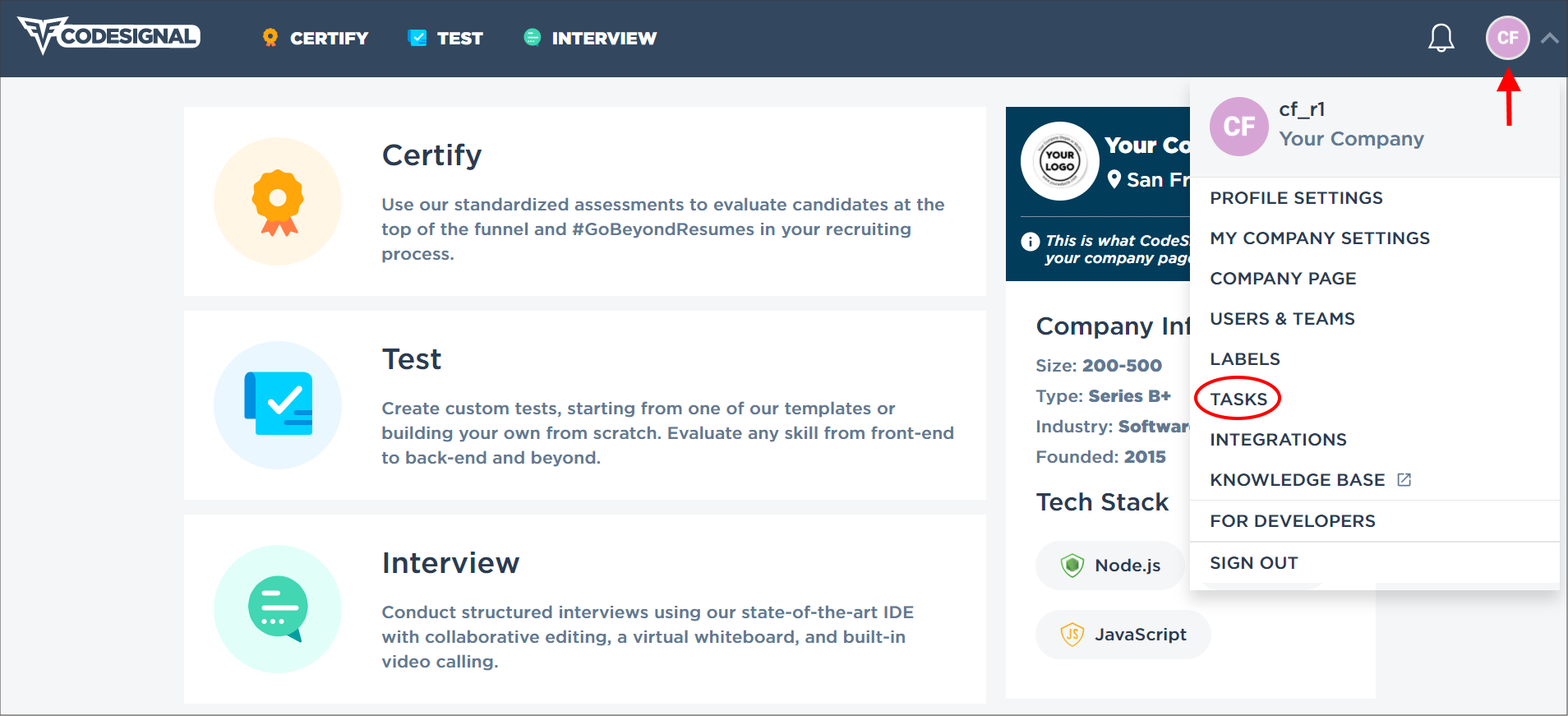Open Integrations in the user menu
Image resolution: width=1568 pixels, height=716 pixels.
[1278, 440]
